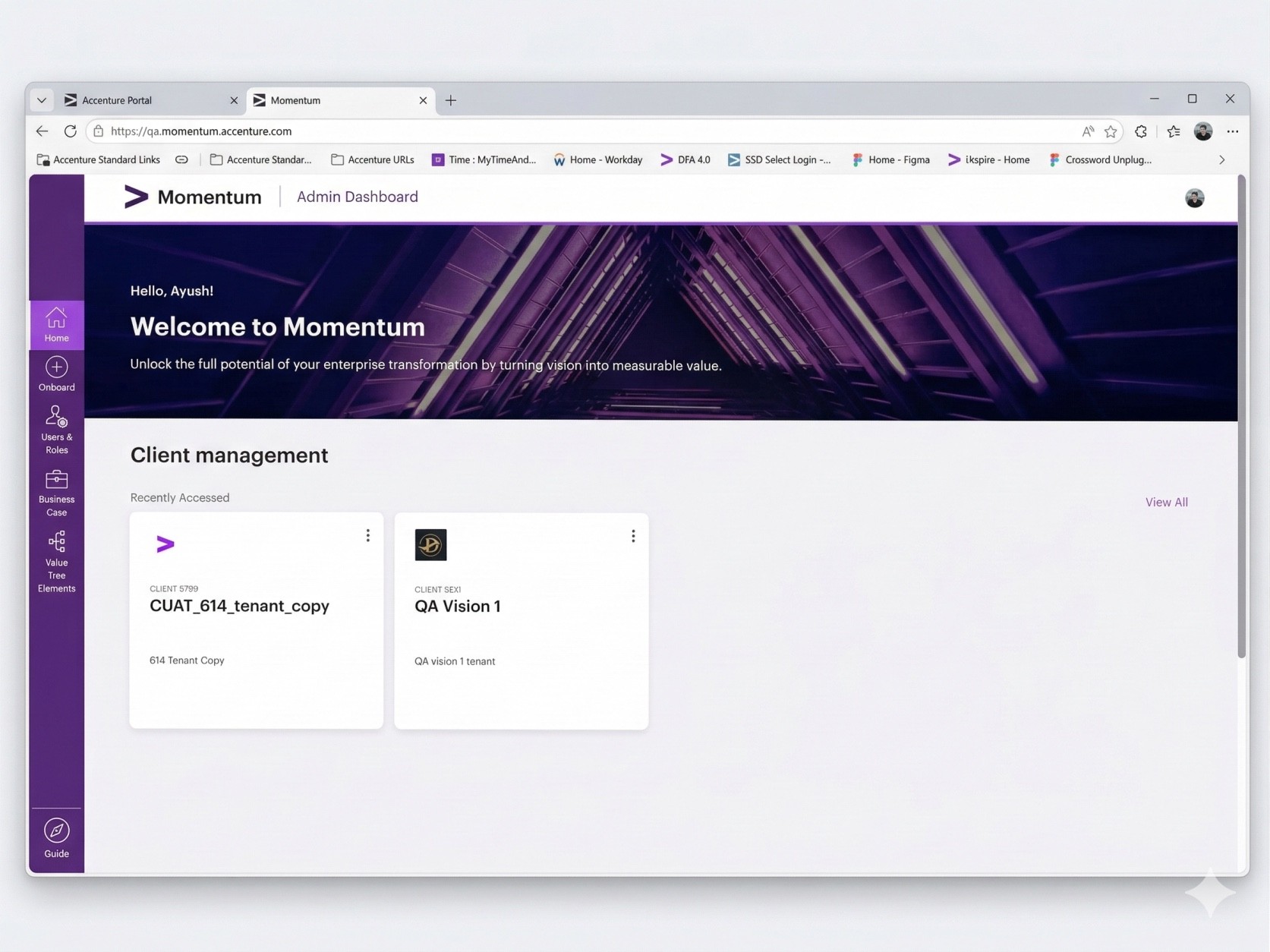Close the Accenture Portal tab
Image resolution: width=1270 pixels, height=952 pixels.
234,100
